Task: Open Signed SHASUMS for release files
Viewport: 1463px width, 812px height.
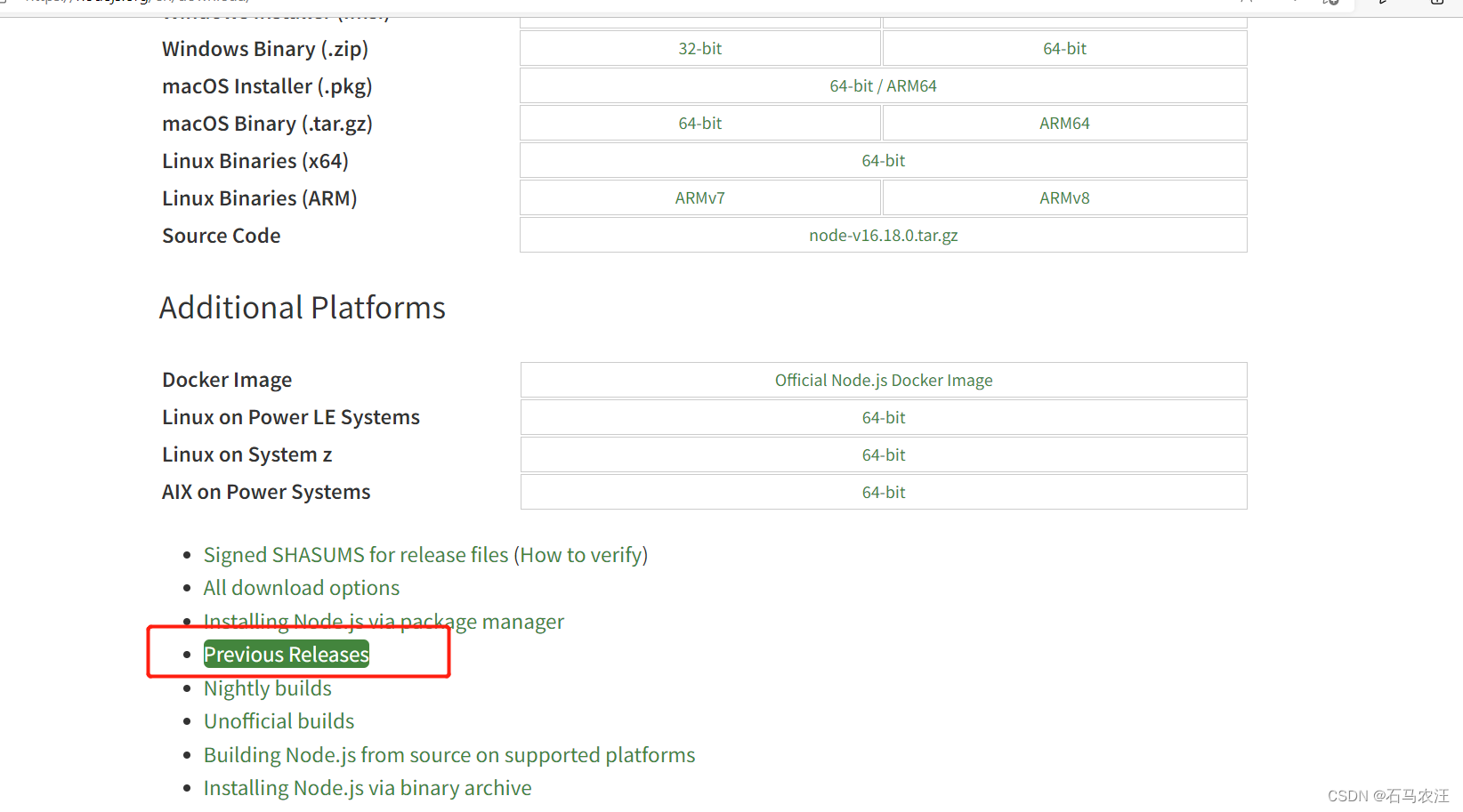Action: (x=356, y=555)
